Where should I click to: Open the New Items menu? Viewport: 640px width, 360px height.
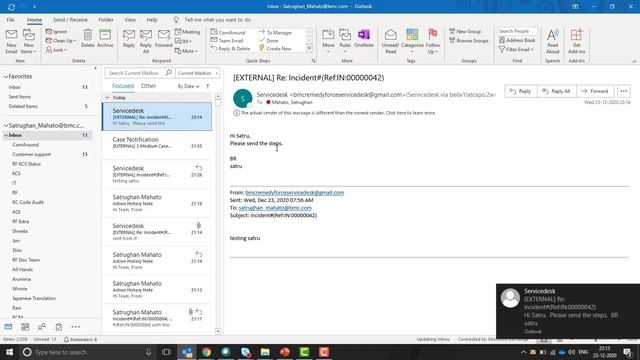(29, 41)
